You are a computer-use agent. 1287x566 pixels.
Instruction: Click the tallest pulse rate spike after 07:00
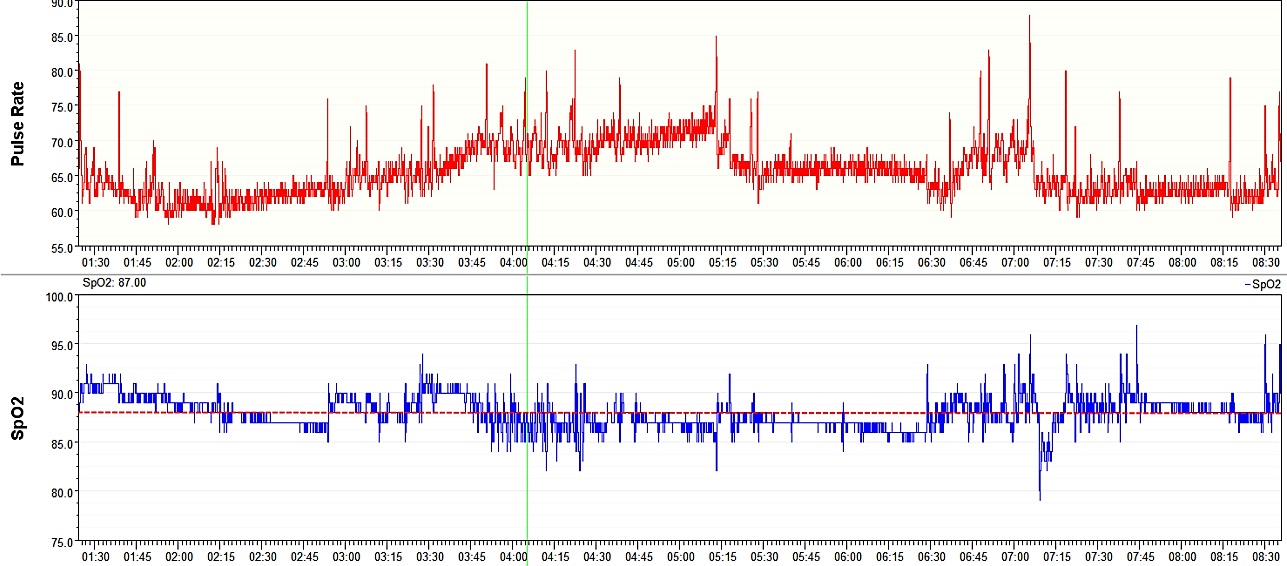click(x=1029, y=17)
